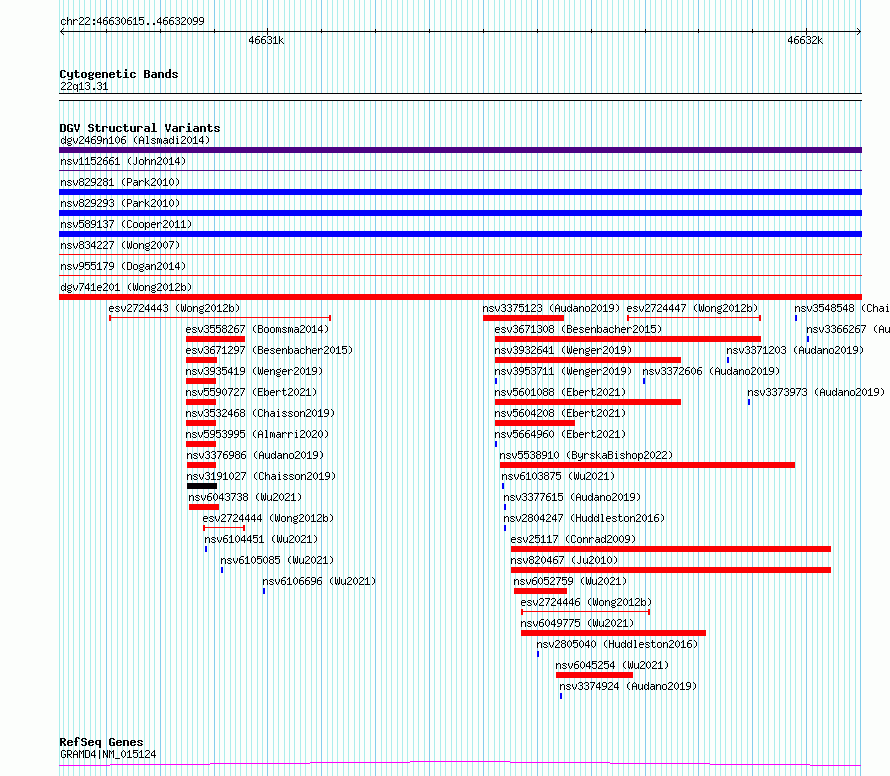Open nsv3372606 (Audano2019) variant
Screen dimensions: 890x776
pos(711,371)
